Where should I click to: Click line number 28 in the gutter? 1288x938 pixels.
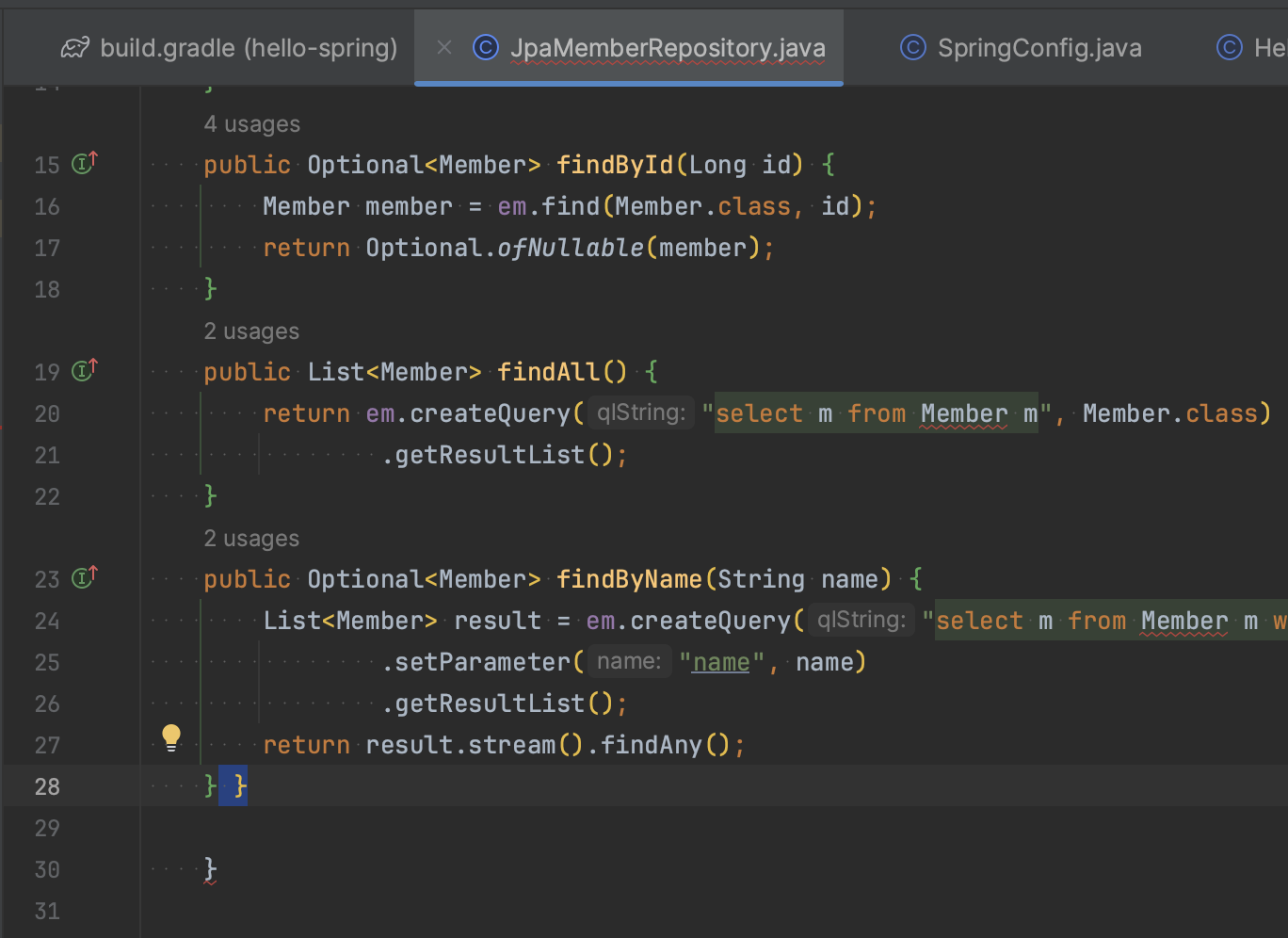click(x=47, y=786)
